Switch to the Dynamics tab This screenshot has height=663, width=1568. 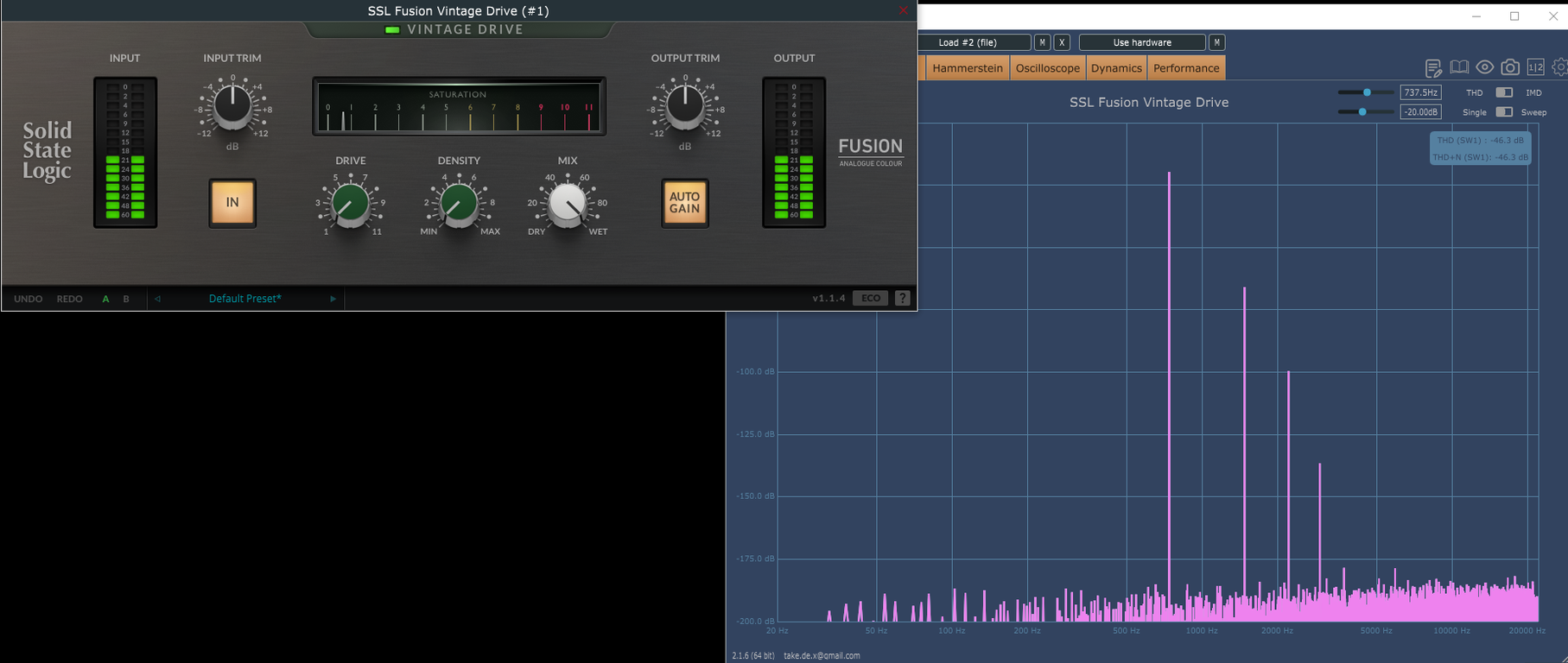(x=1116, y=68)
